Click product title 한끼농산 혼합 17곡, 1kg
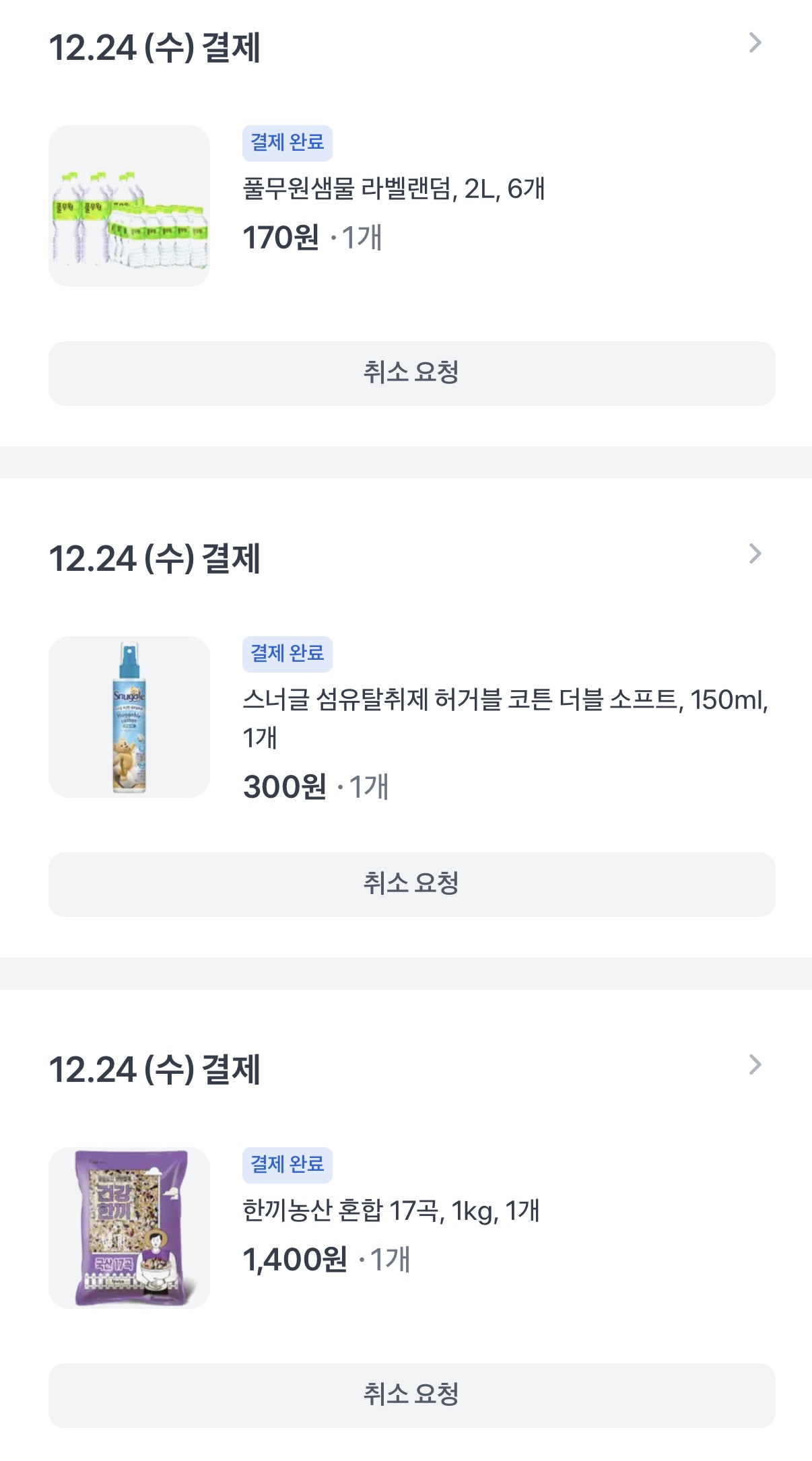Viewport: 812px width, 1461px height. [x=391, y=1211]
